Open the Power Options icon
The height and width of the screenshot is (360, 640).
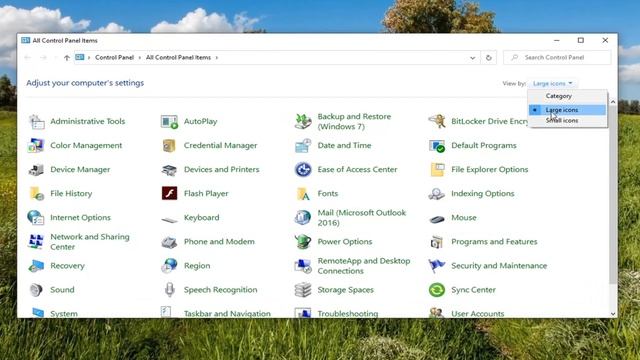point(303,242)
